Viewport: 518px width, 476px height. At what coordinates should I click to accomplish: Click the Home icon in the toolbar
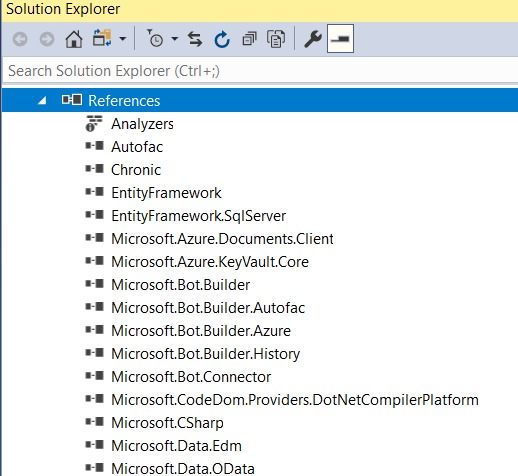pos(74,39)
